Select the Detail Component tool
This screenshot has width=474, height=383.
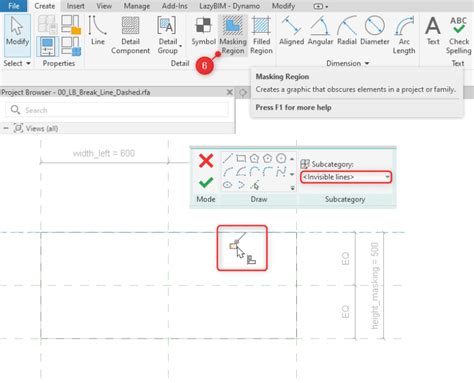point(130,35)
